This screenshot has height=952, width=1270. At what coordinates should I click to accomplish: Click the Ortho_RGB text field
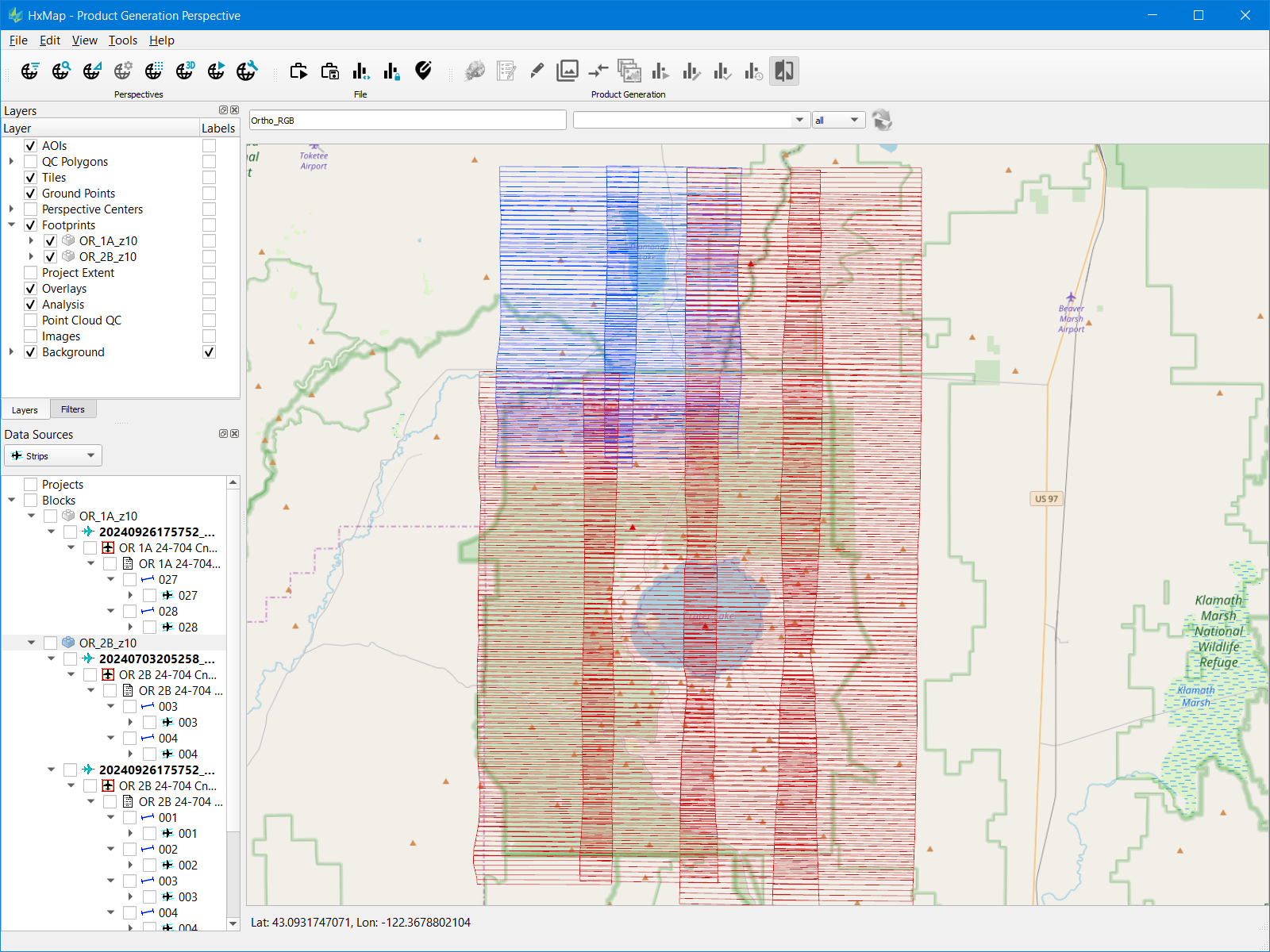407,121
